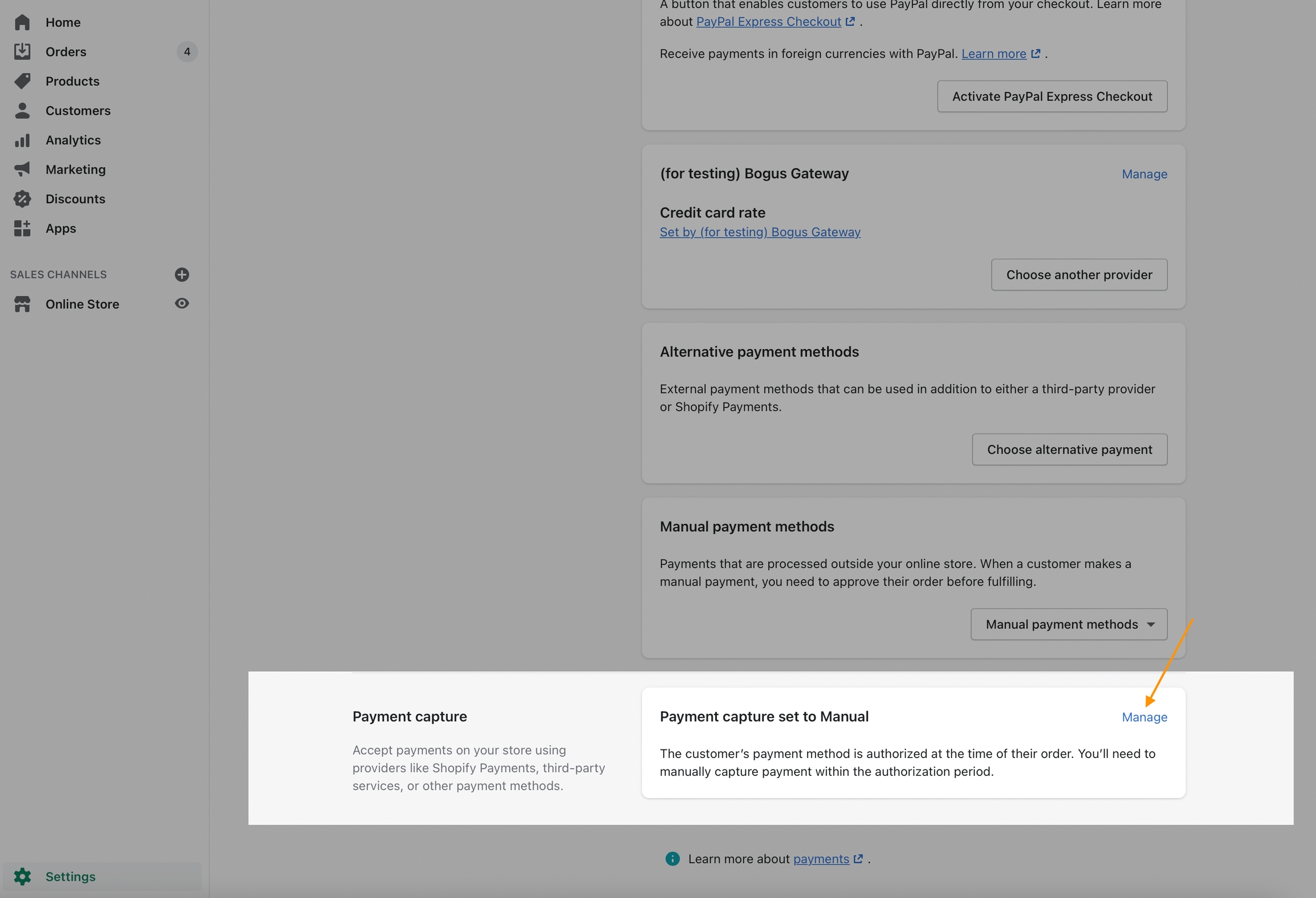Click the Discounts badge icon

point(22,199)
